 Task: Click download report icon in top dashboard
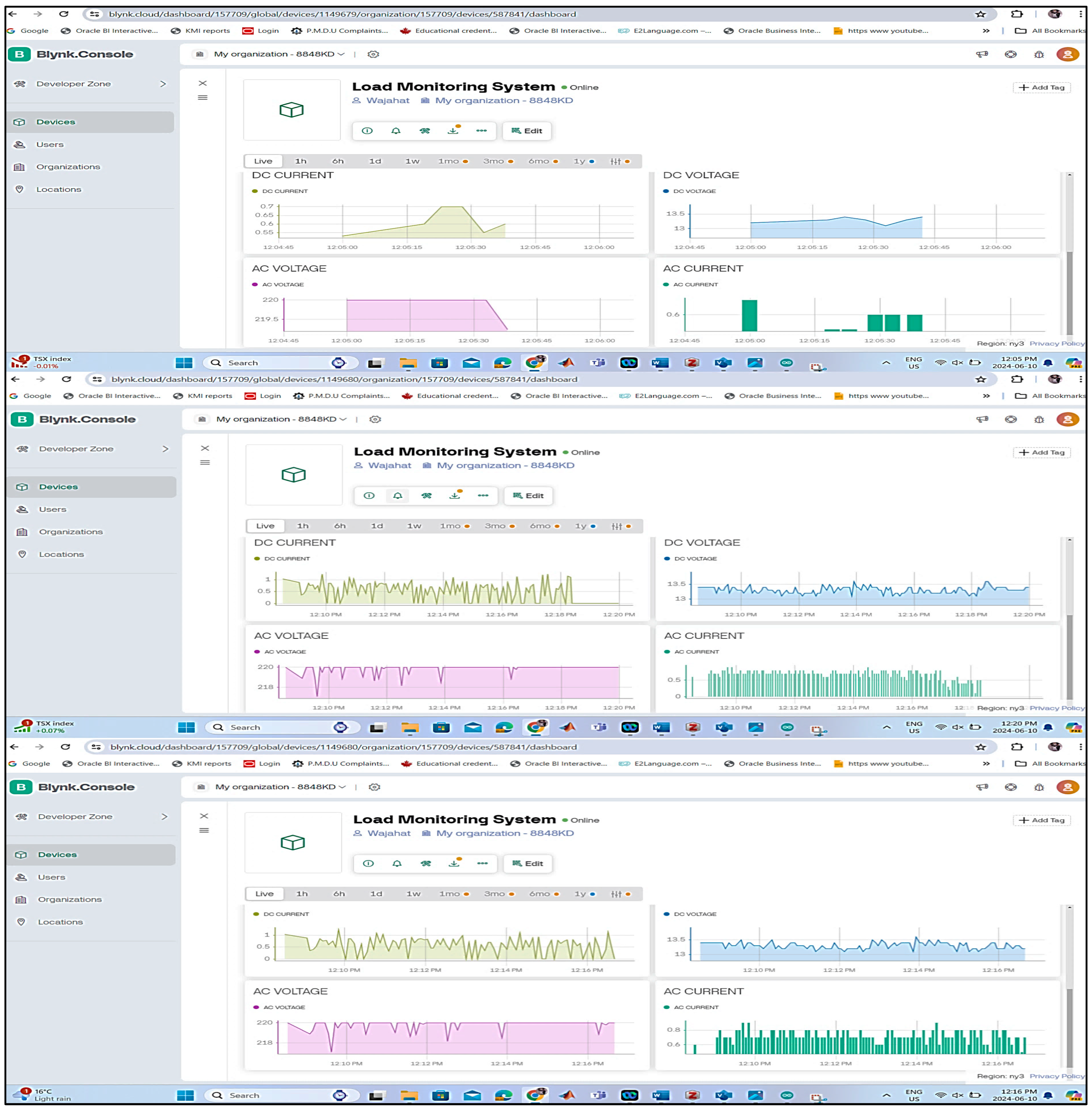point(453,131)
